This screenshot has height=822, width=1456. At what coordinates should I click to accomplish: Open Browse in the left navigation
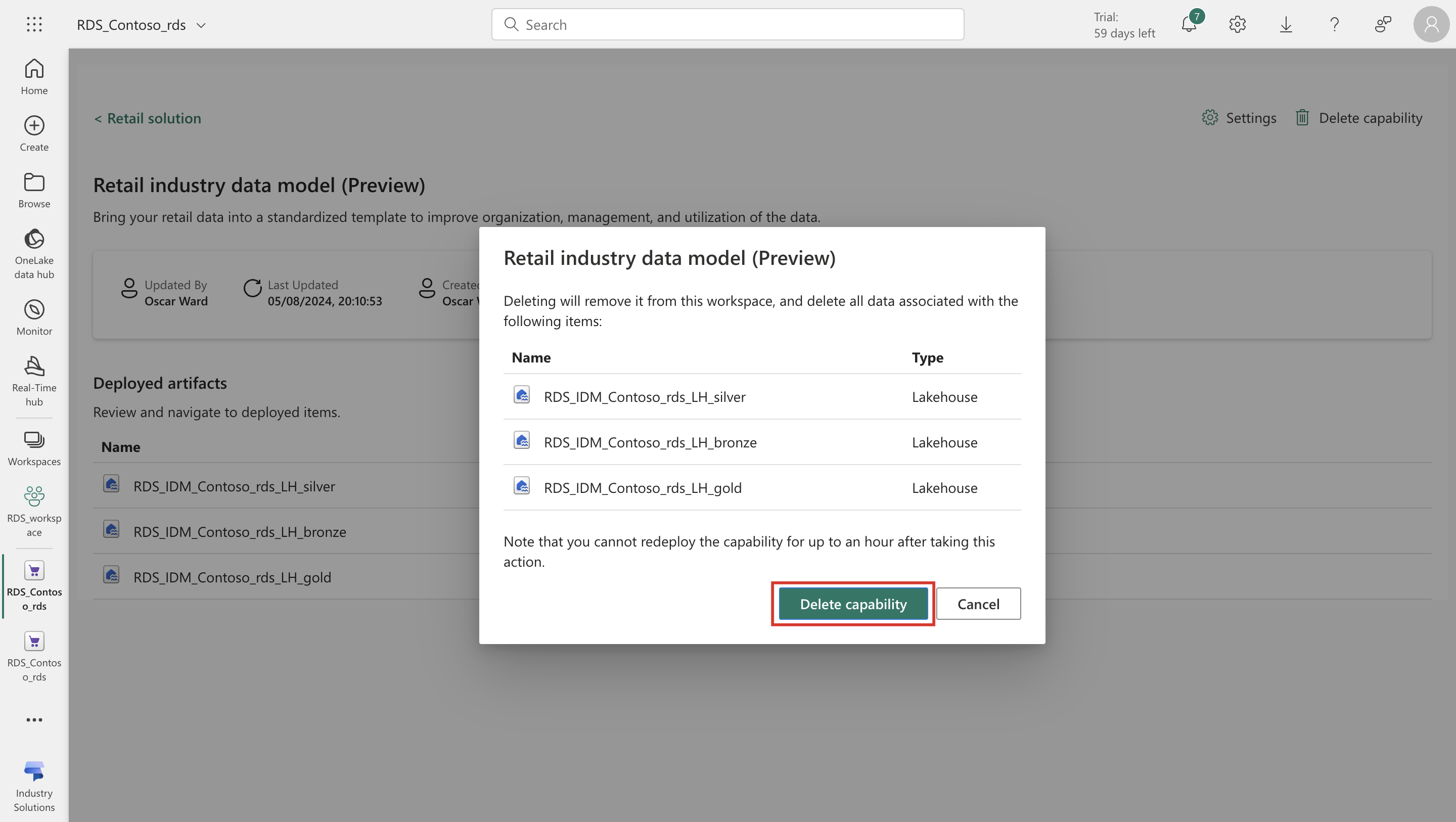(x=34, y=191)
